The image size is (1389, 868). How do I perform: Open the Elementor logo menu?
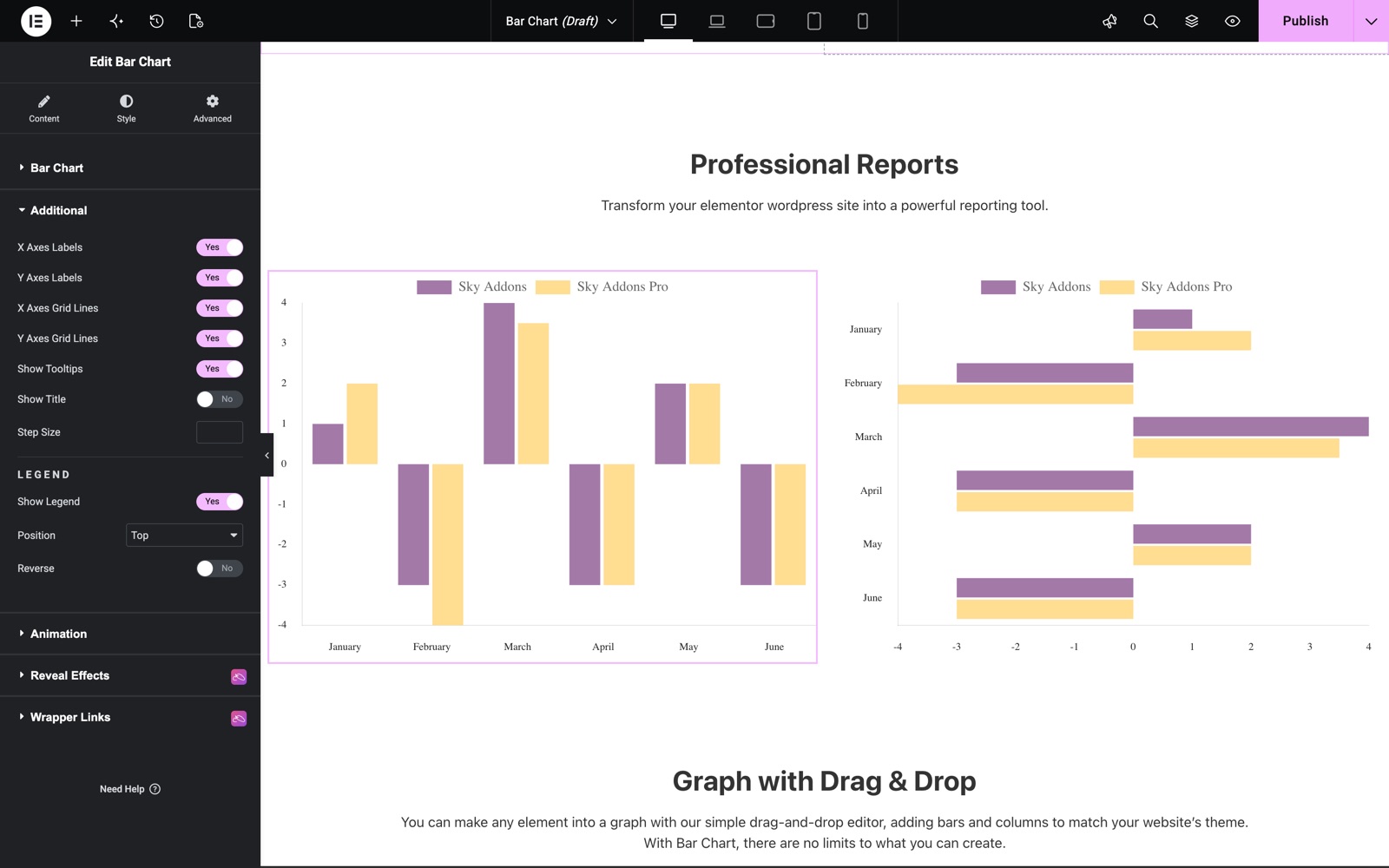click(36, 21)
